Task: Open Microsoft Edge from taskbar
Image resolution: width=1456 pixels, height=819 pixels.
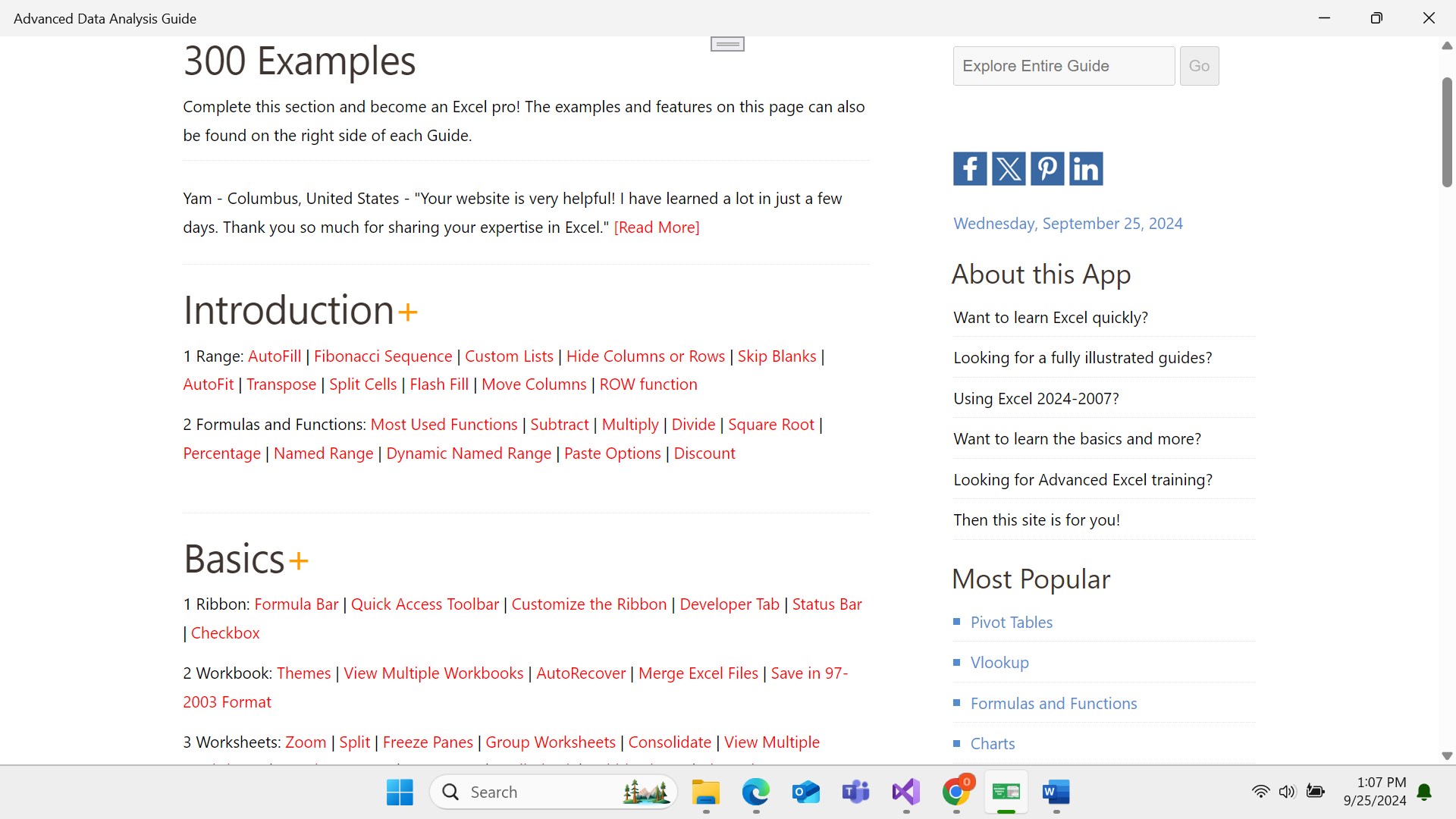Action: [x=755, y=792]
